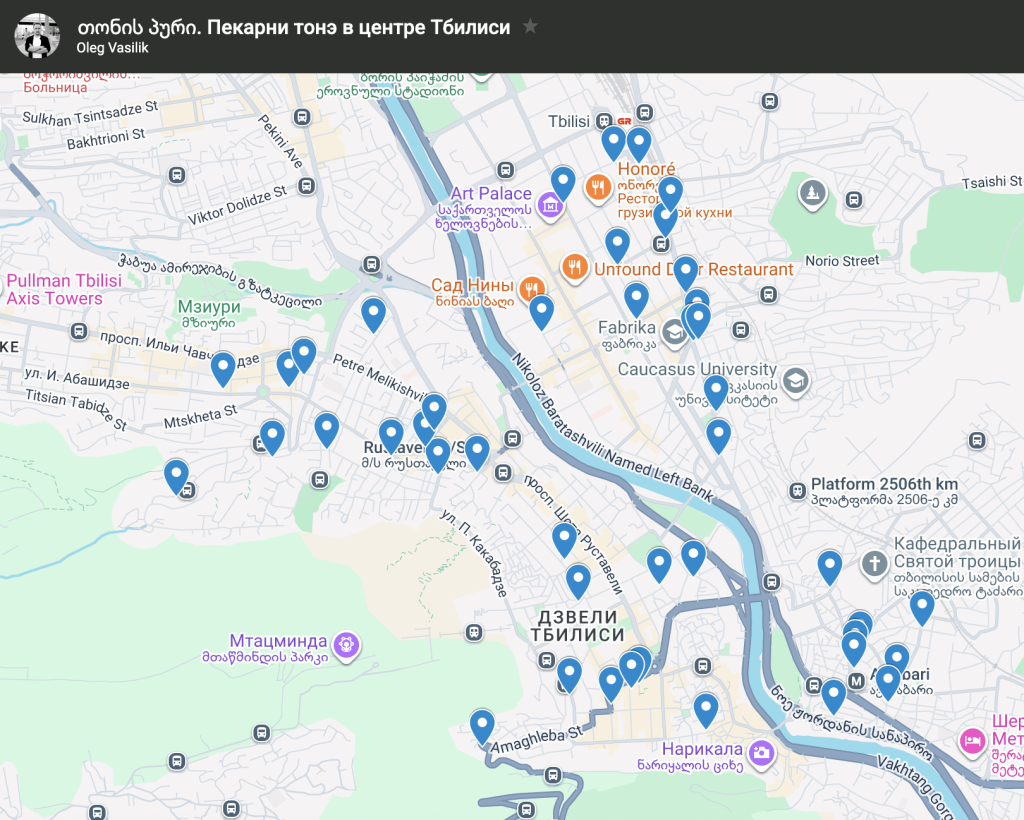Open the Мзиури park label
Viewport: 1024px width, 820px height.
(x=209, y=313)
